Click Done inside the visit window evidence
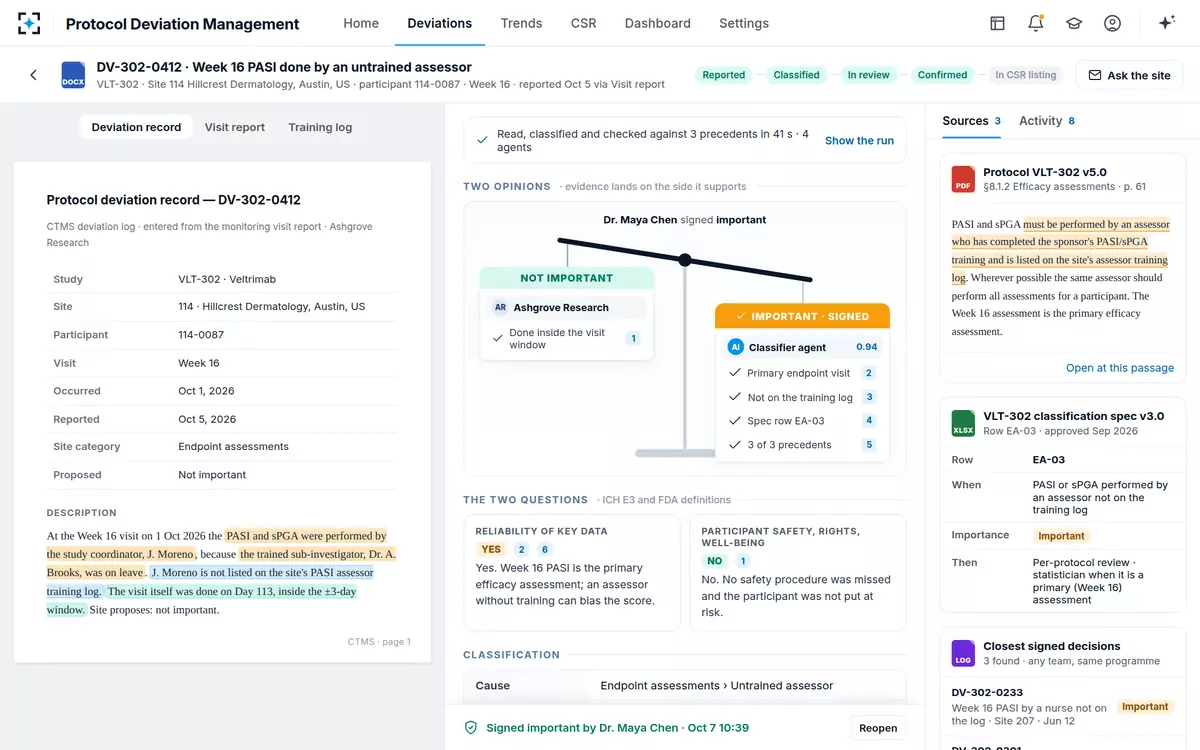This screenshot has width=1200, height=750. (x=566, y=339)
